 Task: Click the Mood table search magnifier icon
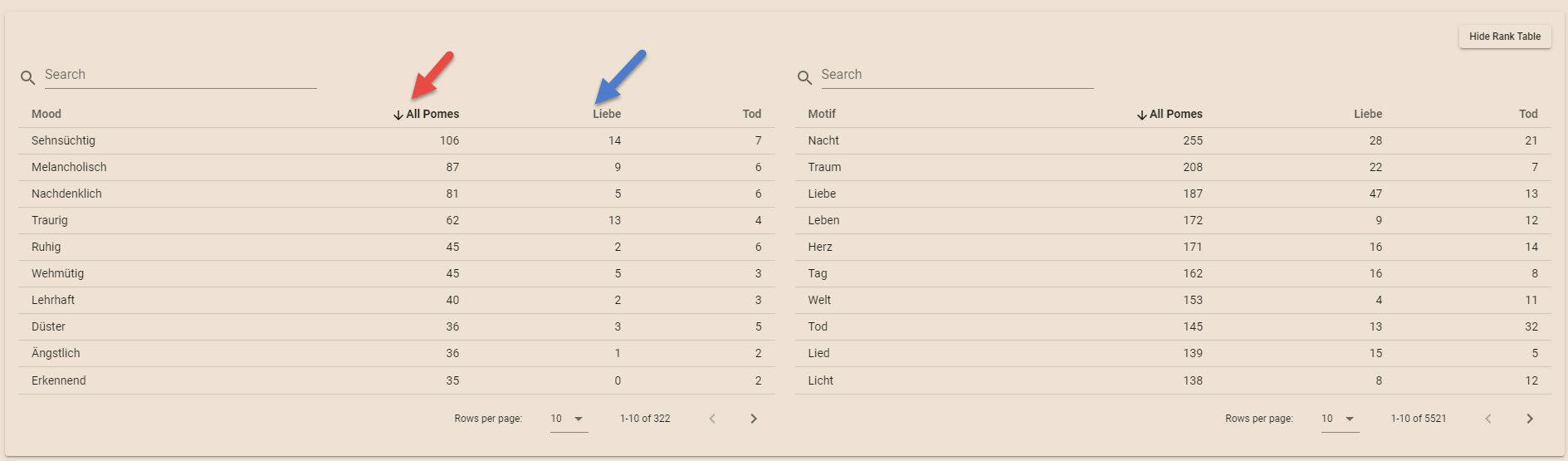[x=28, y=77]
